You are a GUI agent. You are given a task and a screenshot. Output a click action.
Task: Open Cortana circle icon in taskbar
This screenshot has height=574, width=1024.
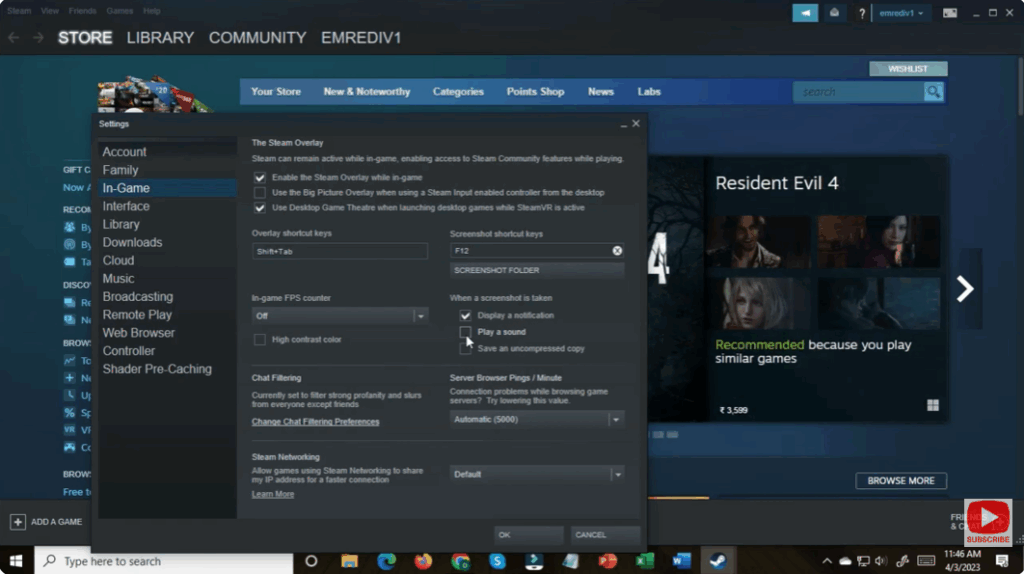[311, 561]
